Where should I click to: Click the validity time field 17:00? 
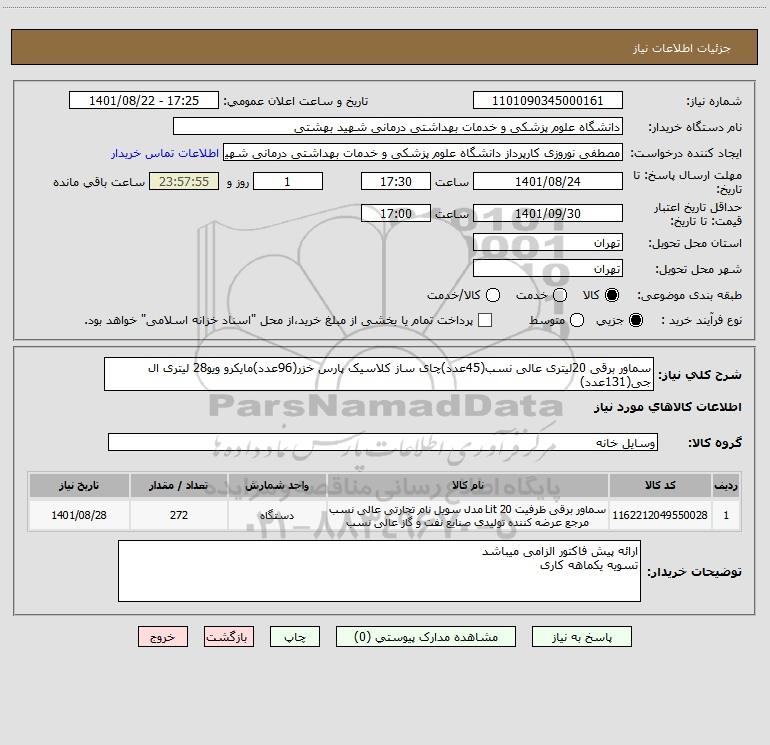[x=396, y=214]
